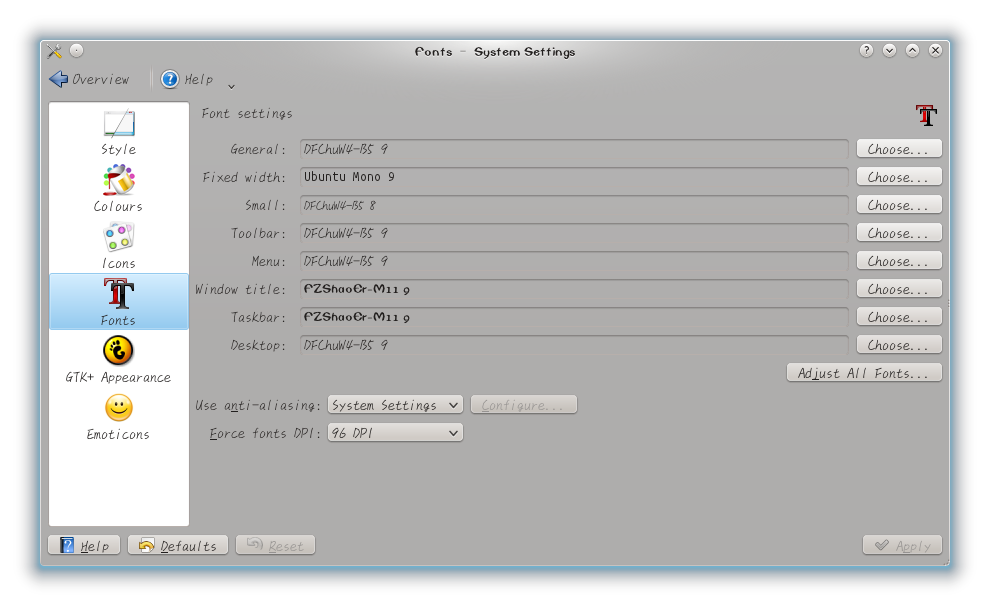Viewport: 990px width, 606px height.
Task: Click the General font preview field
Action: pos(574,149)
